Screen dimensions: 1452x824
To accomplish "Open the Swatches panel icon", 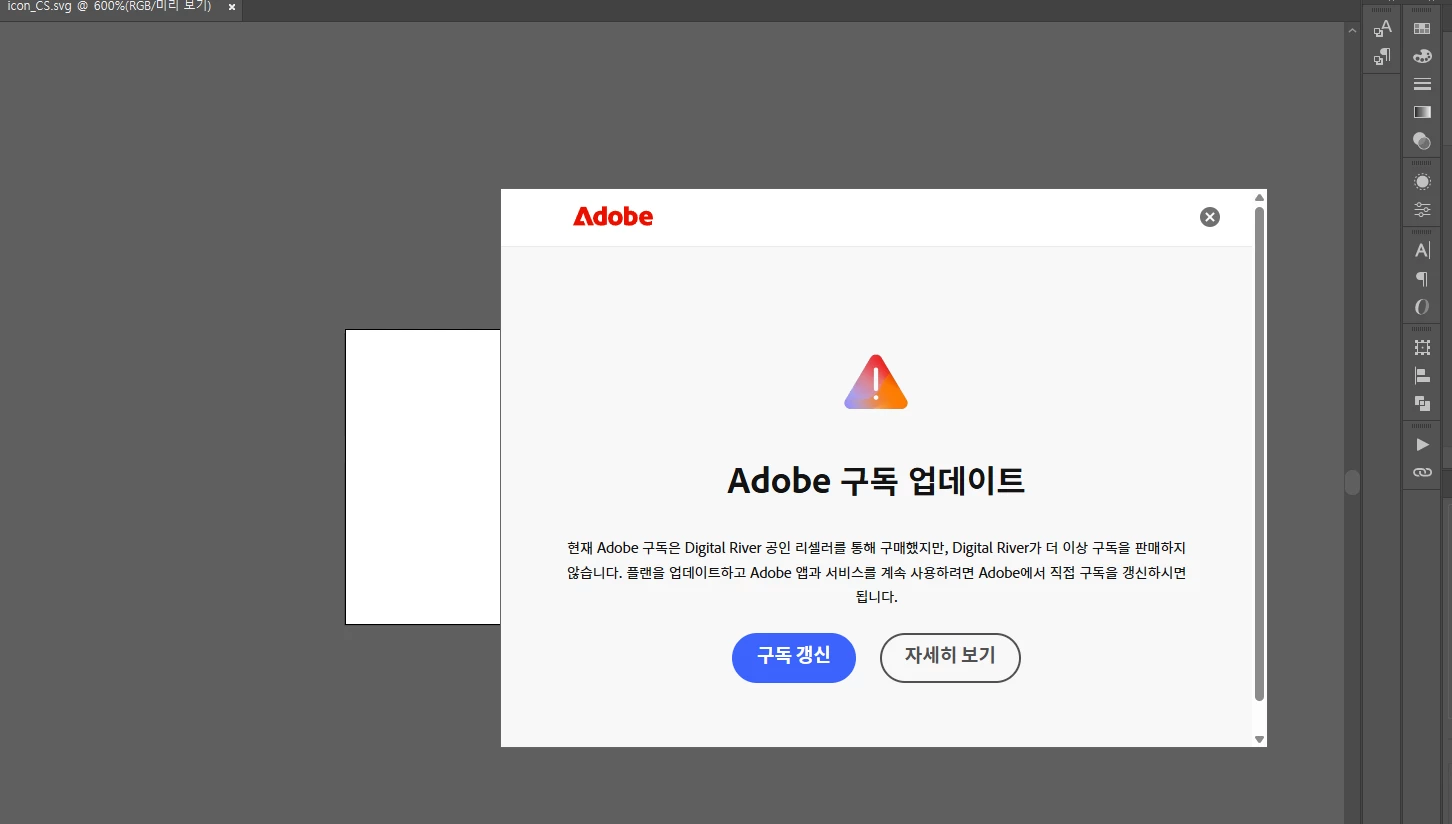I will click(x=1421, y=29).
